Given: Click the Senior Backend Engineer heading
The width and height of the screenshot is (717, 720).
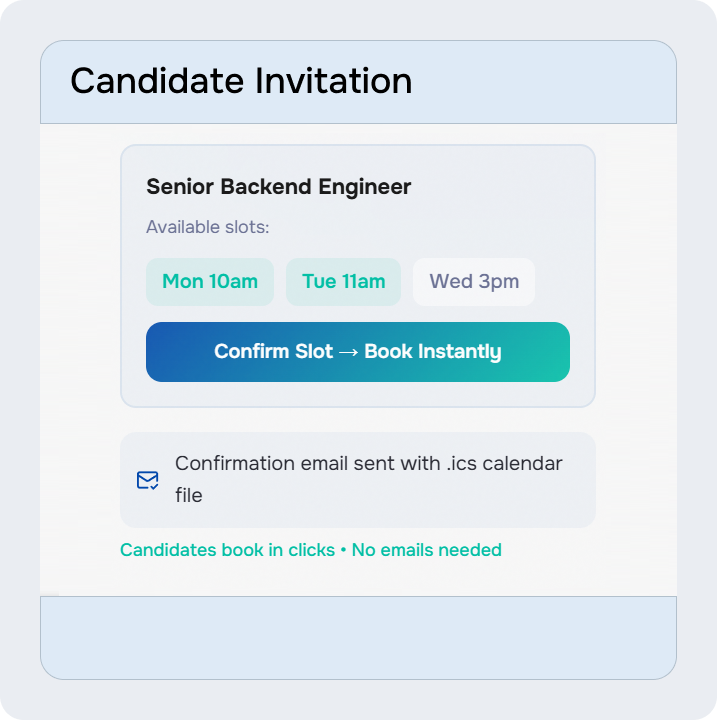Looking at the screenshot, I should tap(279, 187).
